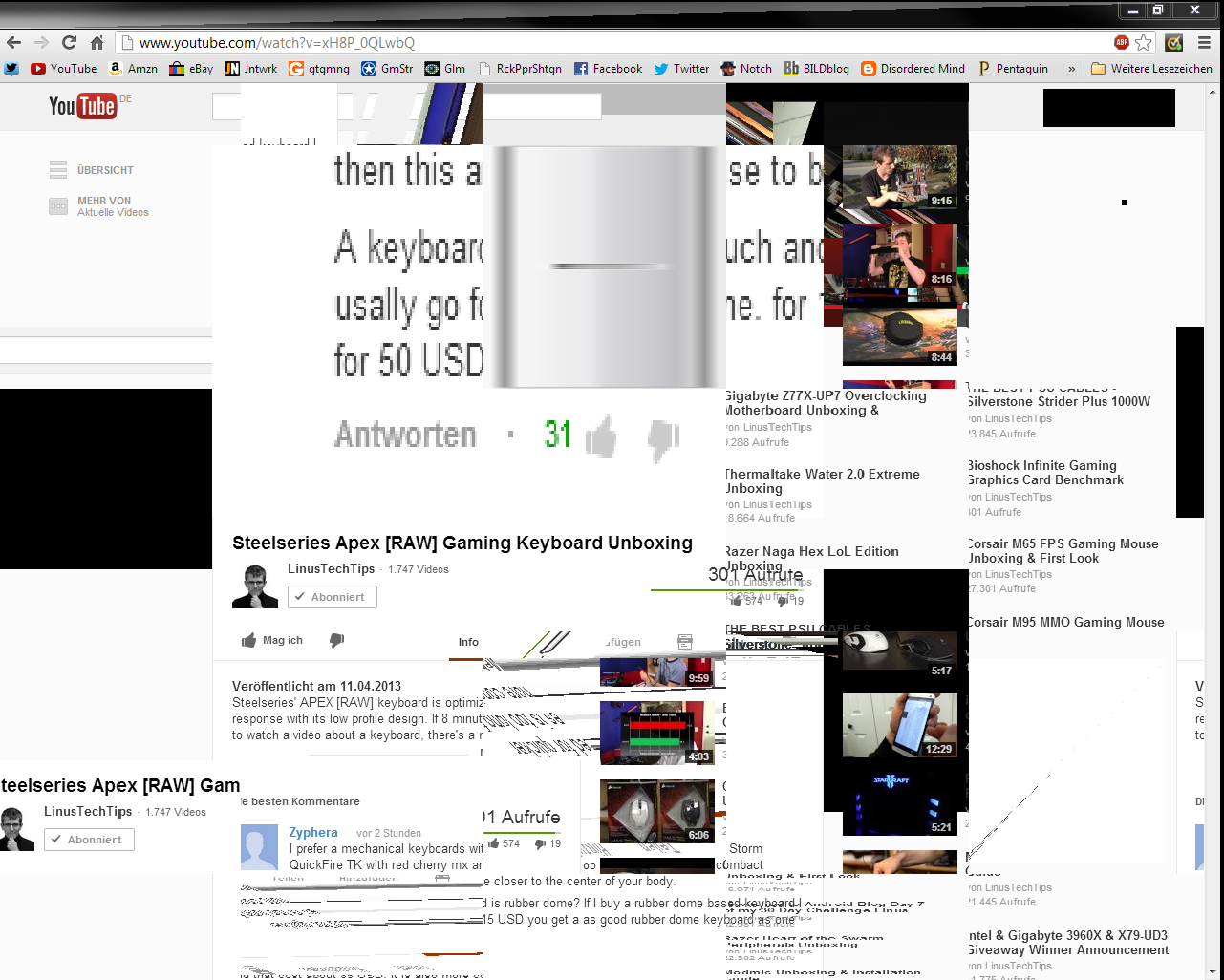Open the statistics icon right of 'fügen'
1224x980 pixels.
(x=685, y=642)
